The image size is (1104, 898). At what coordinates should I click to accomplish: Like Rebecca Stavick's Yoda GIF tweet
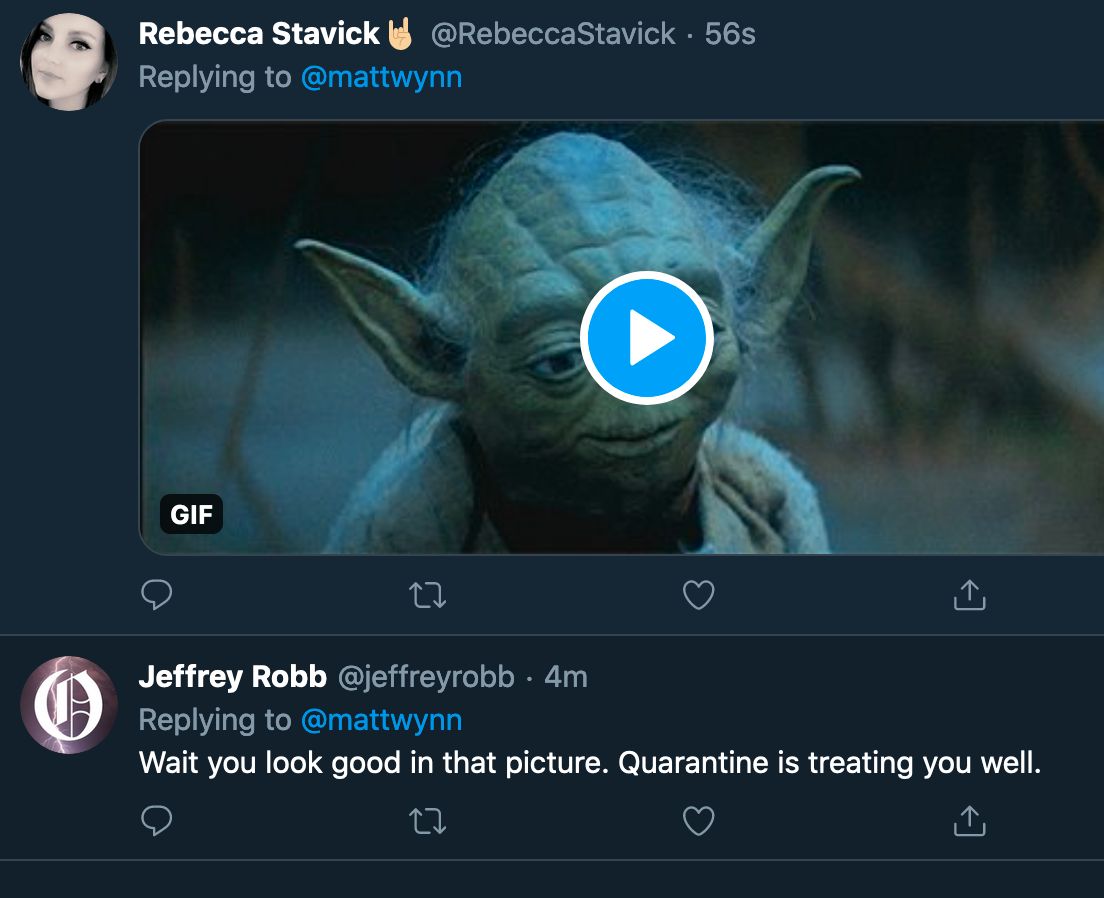[698, 595]
